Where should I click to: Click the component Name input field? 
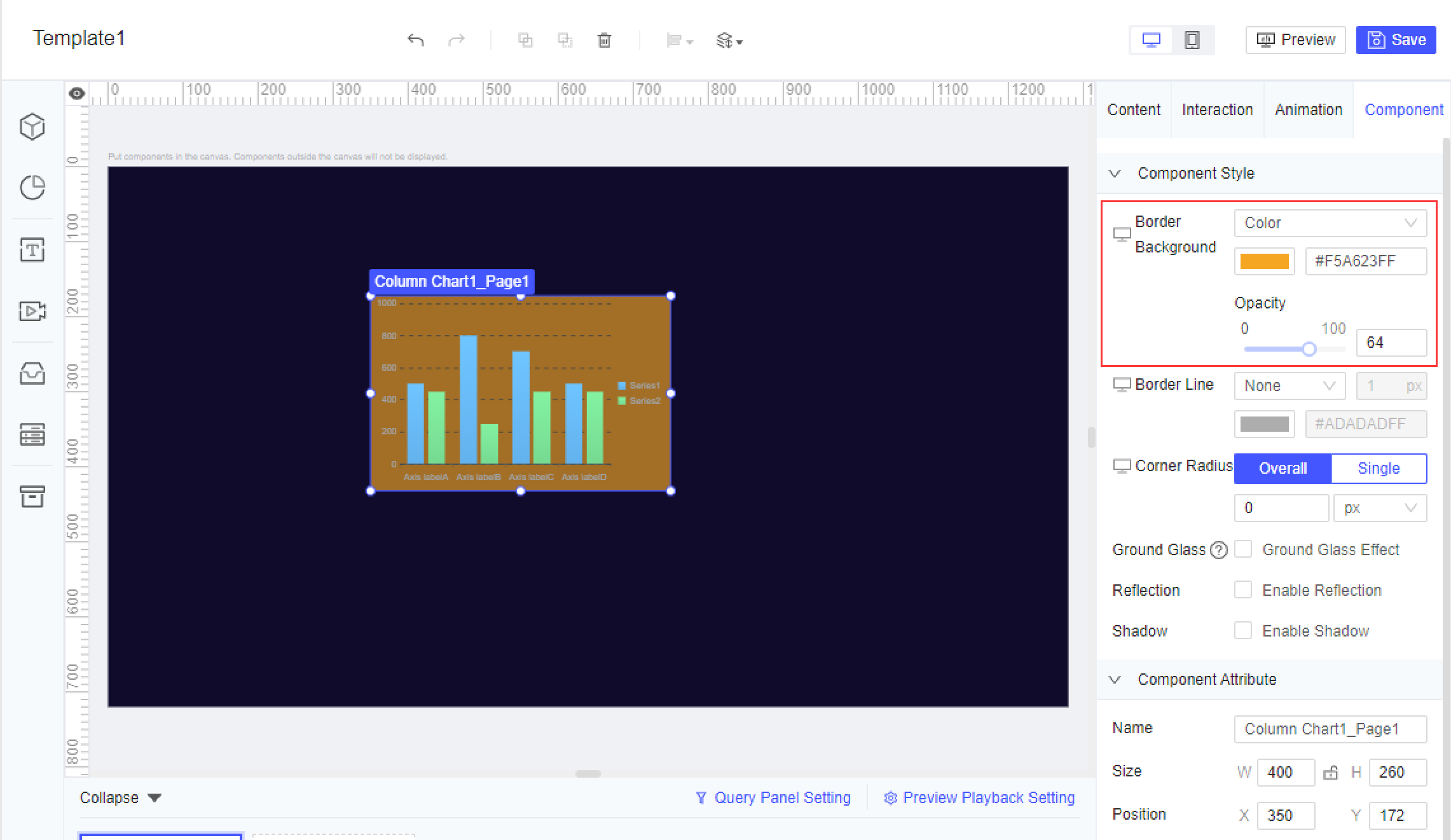coord(1330,729)
